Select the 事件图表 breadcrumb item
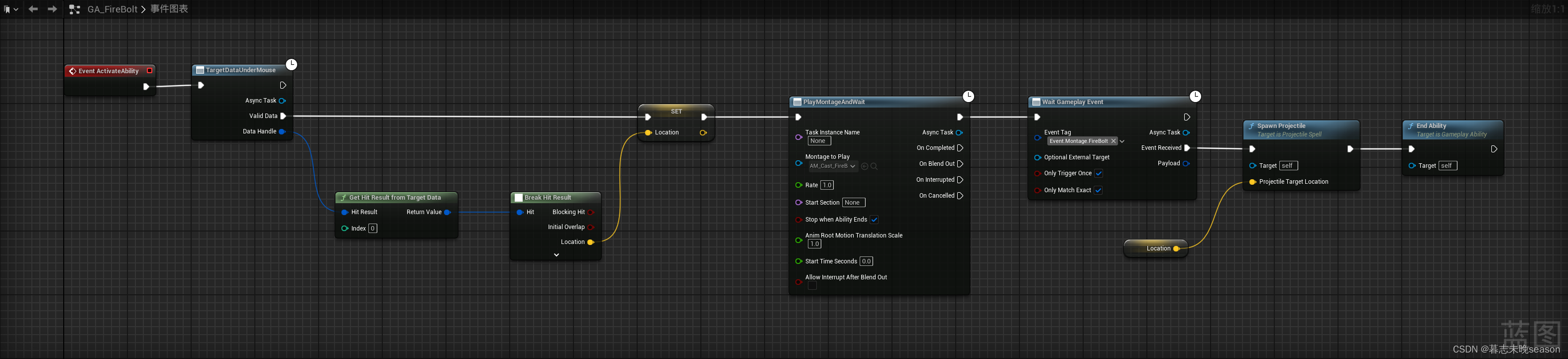This screenshot has width=1568, height=359. click(169, 9)
